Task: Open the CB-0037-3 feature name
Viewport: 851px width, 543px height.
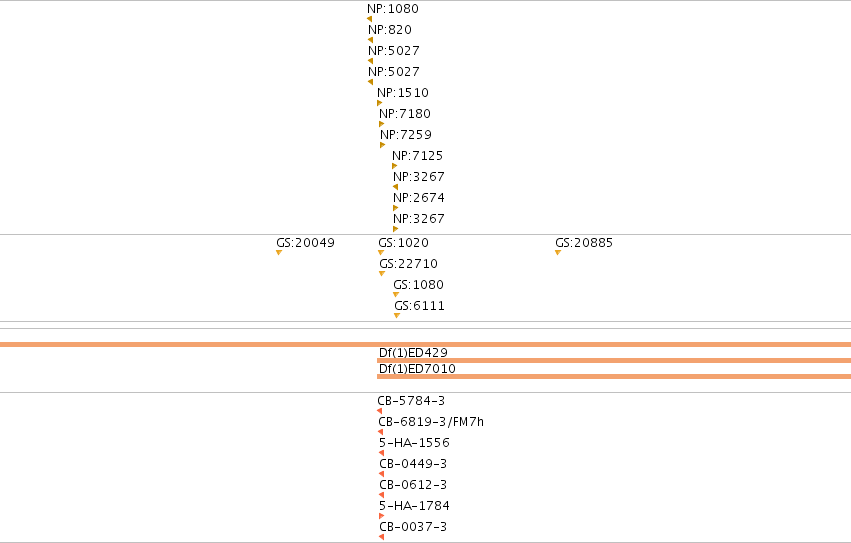Action: tap(414, 527)
